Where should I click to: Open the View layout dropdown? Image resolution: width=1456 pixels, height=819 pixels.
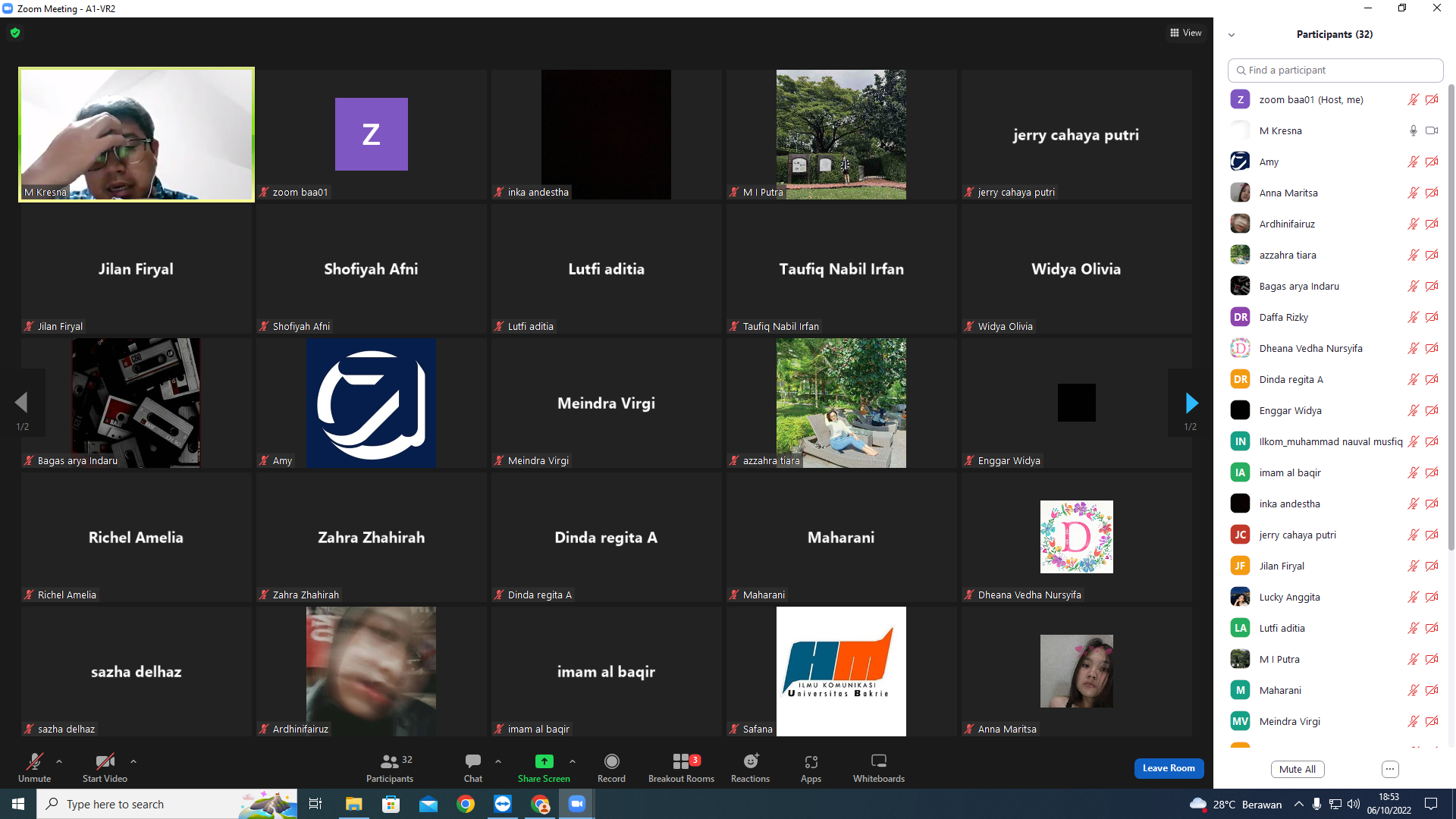(x=1186, y=33)
